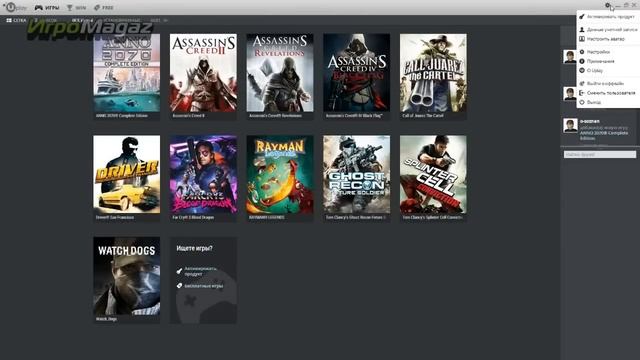The width and height of the screenshot is (640, 360).
Task: Open Driver San Francisco cover
Action: tap(127, 174)
